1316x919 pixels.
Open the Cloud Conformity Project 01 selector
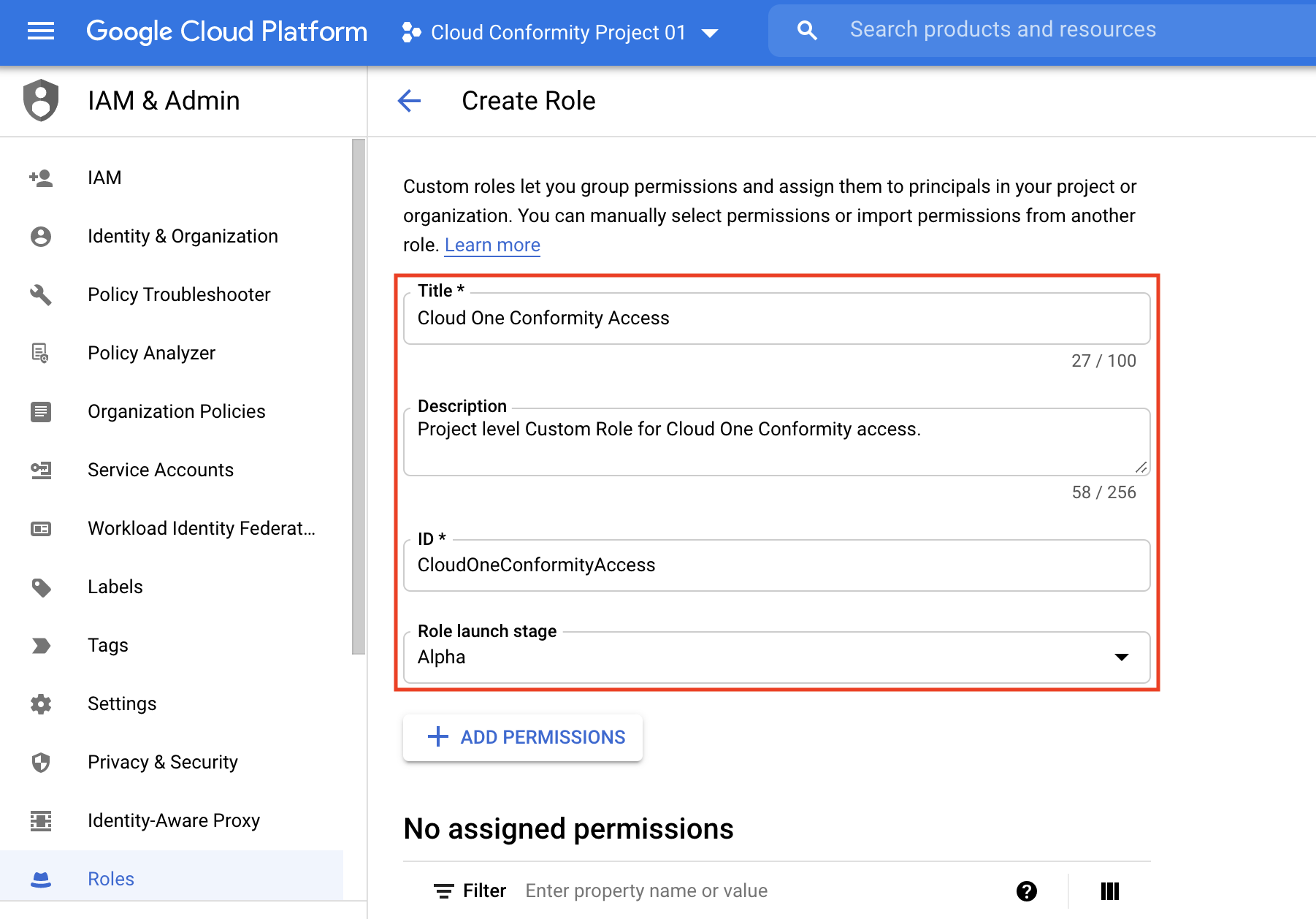pyautogui.click(x=559, y=33)
